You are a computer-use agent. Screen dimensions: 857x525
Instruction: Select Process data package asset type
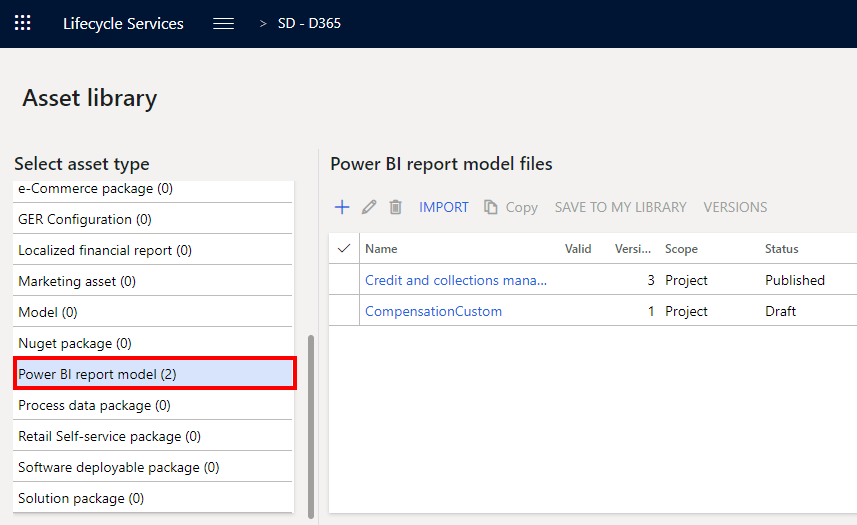point(153,405)
